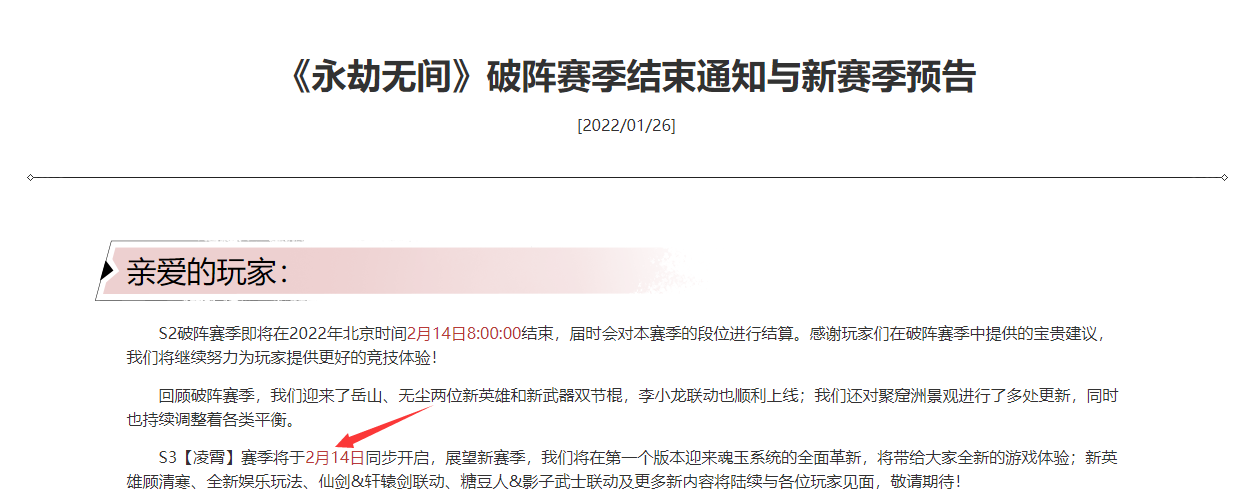Click the right diamond on the divider line
1250x504 pixels.
[1224, 178]
